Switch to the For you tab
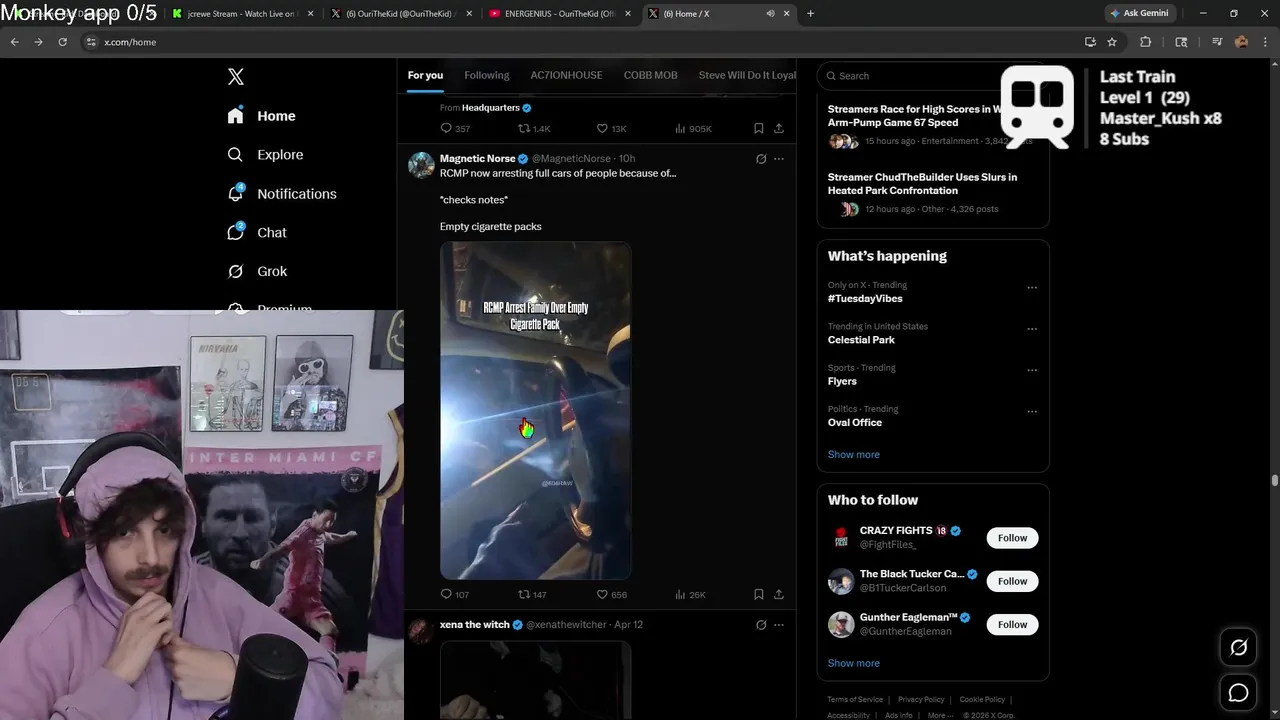The image size is (1280, 720). tap(425, 75)
